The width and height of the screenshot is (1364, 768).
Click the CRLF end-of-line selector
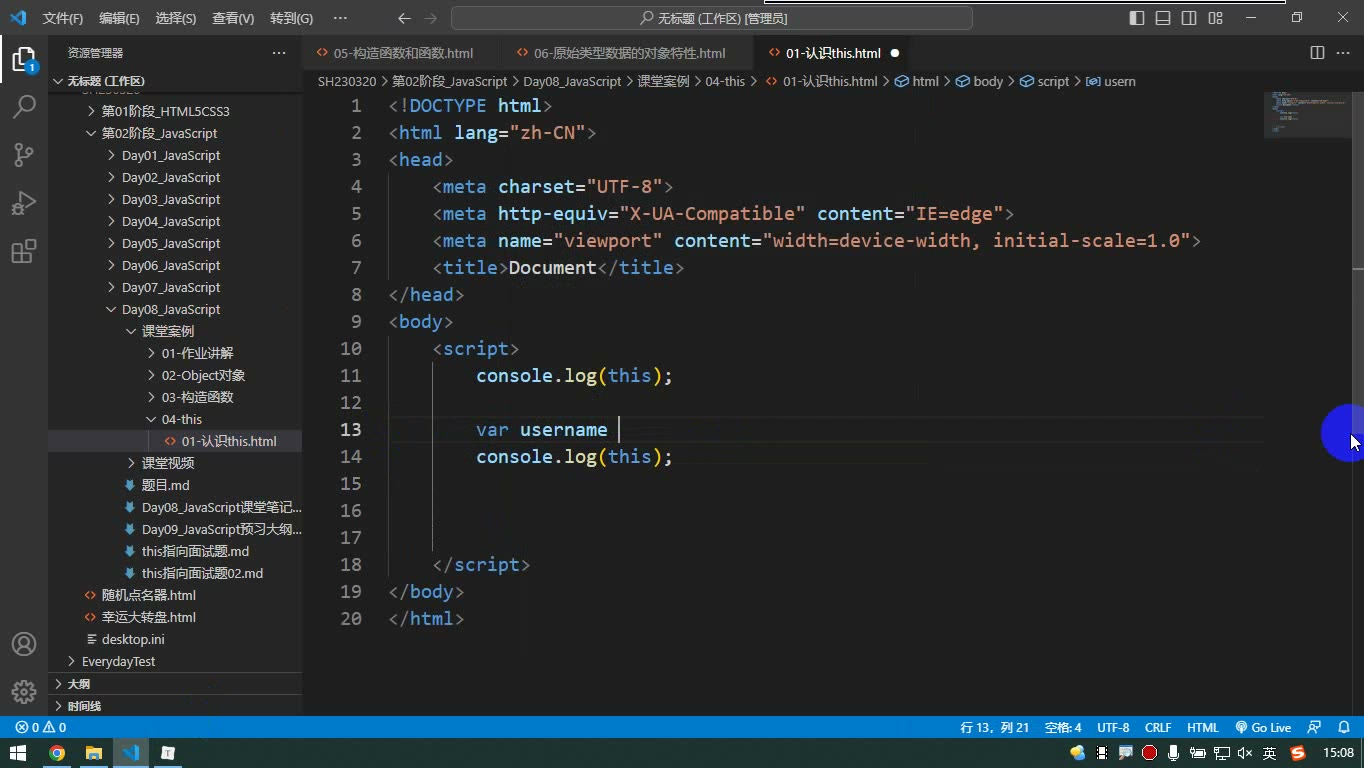click(x=1158, y=728)
